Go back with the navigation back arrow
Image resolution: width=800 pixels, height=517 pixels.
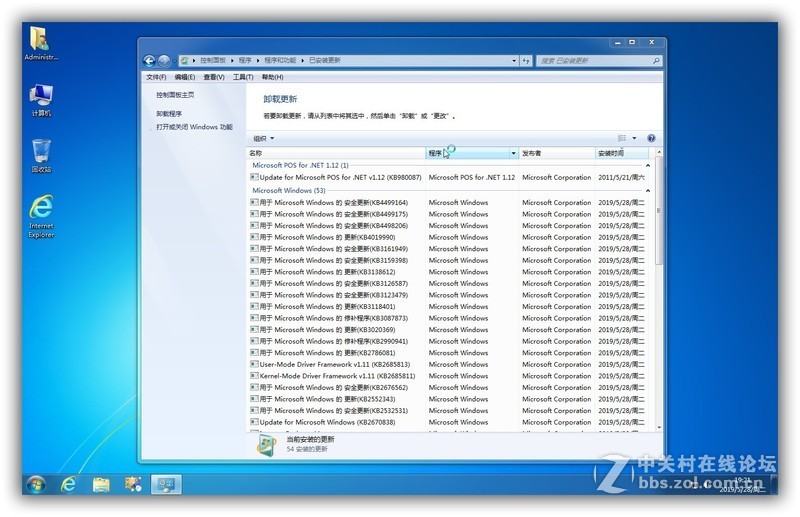[149, 61]
